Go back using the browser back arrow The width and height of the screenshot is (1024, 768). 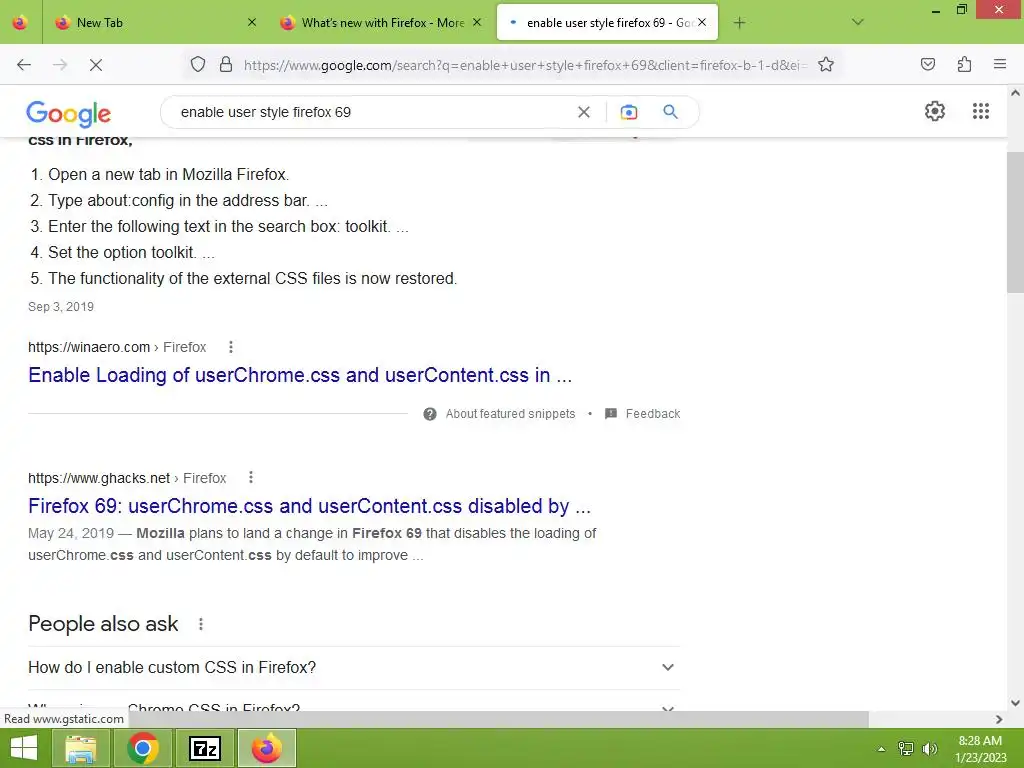point(24,65)
